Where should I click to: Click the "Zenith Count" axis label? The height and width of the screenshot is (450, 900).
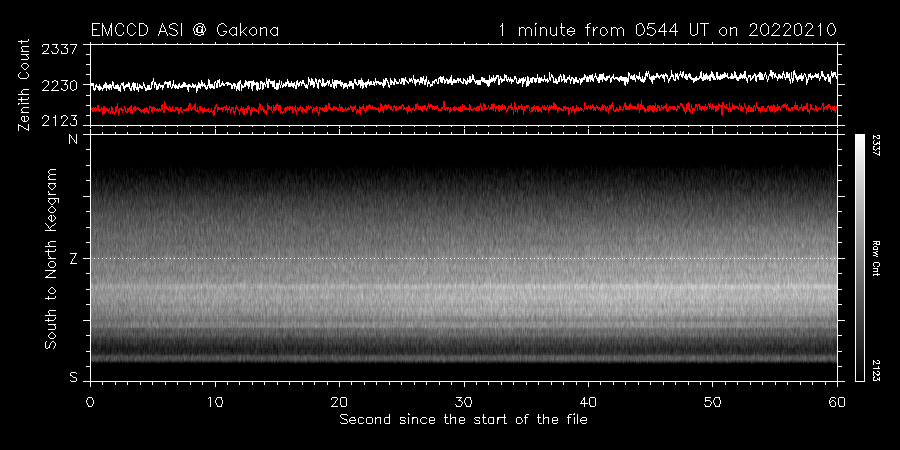click(24, 85)
